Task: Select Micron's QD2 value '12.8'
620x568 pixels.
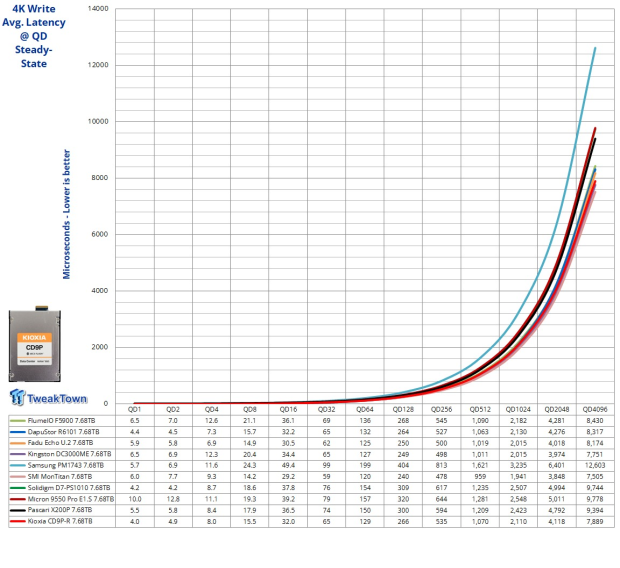Action: point(173,499)
